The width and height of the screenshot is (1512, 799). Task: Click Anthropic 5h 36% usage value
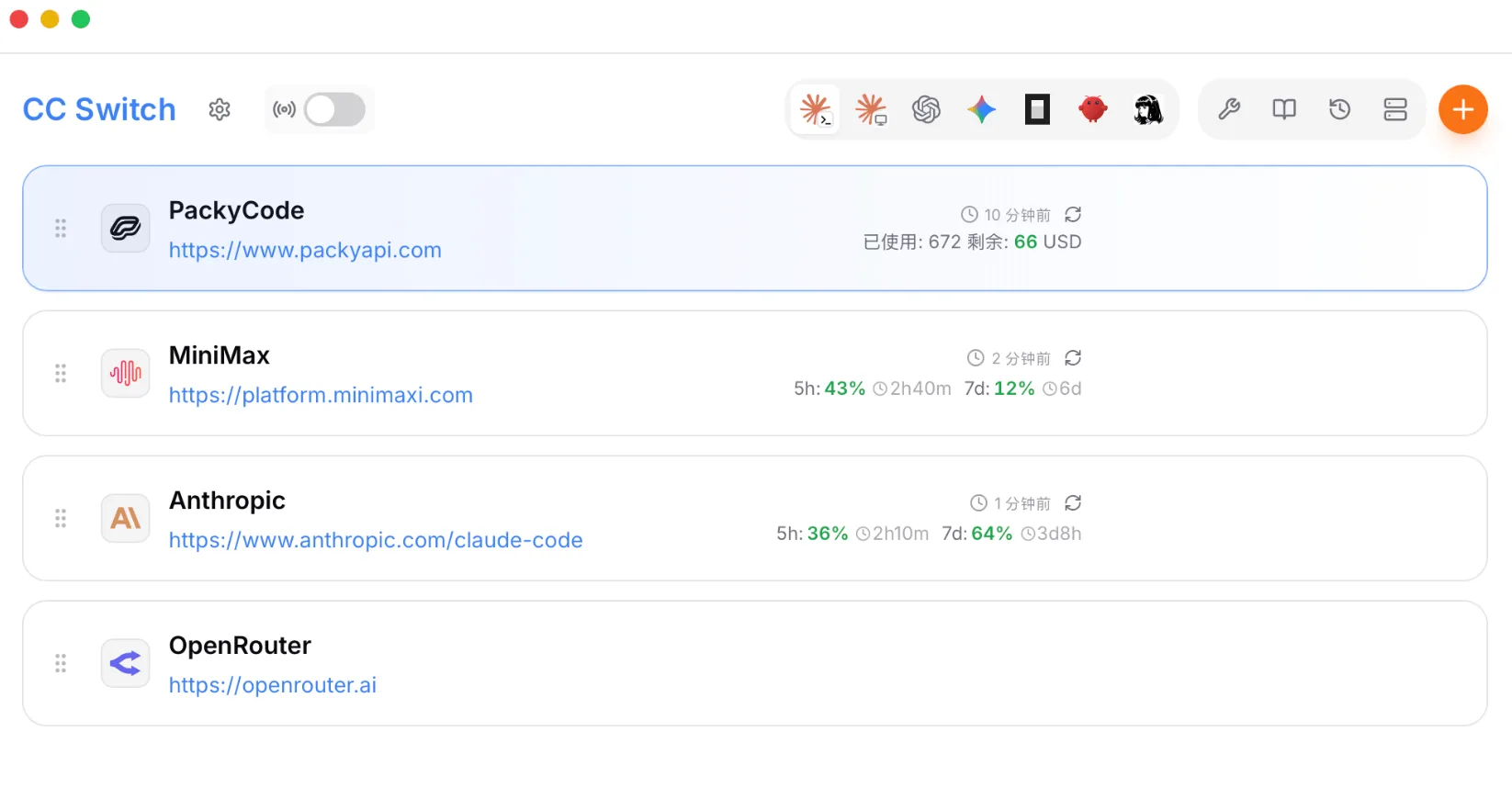coord(828,534)
